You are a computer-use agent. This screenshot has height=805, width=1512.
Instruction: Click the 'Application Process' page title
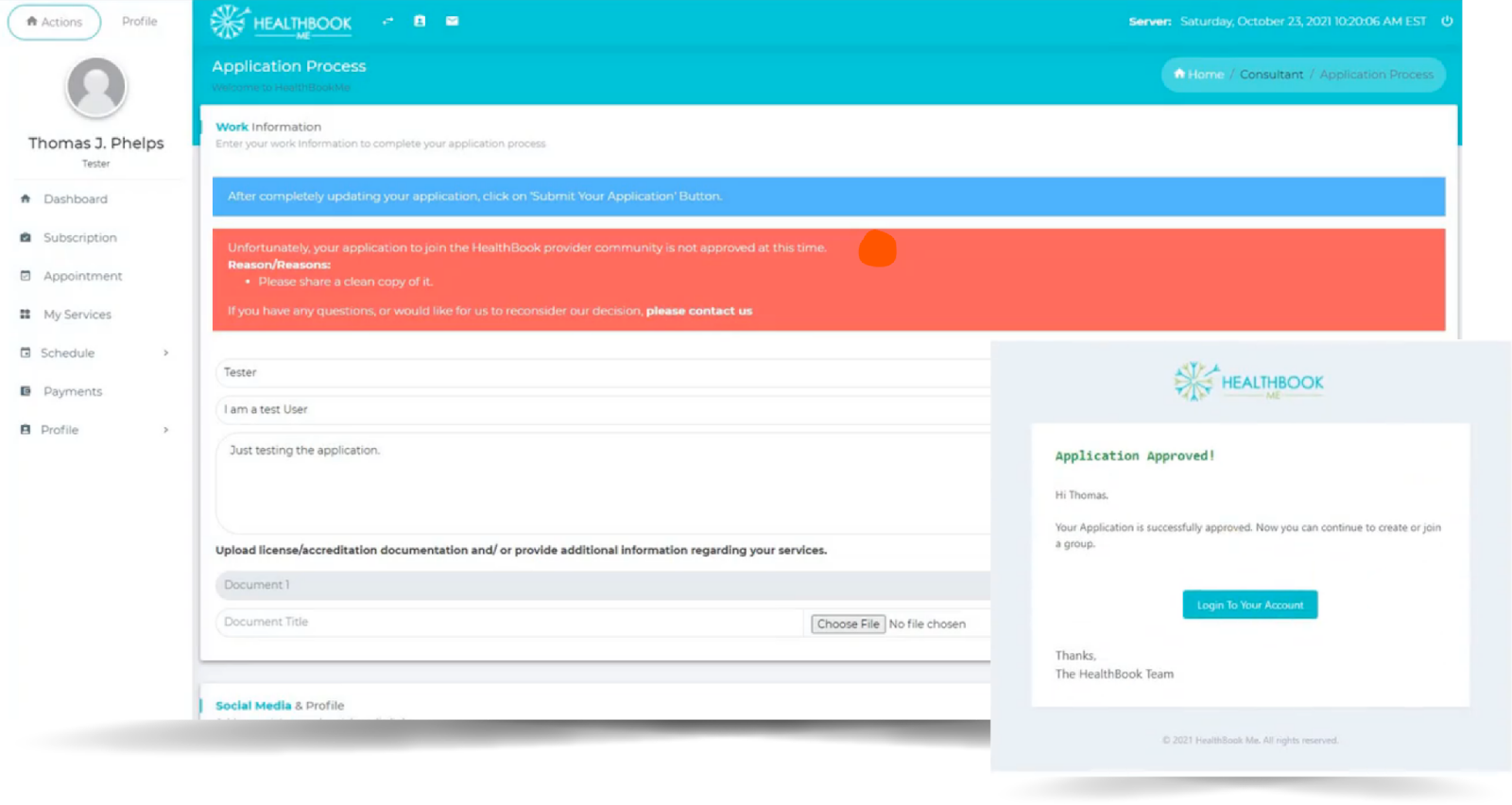pyautogui.click(x=289, y=66)
